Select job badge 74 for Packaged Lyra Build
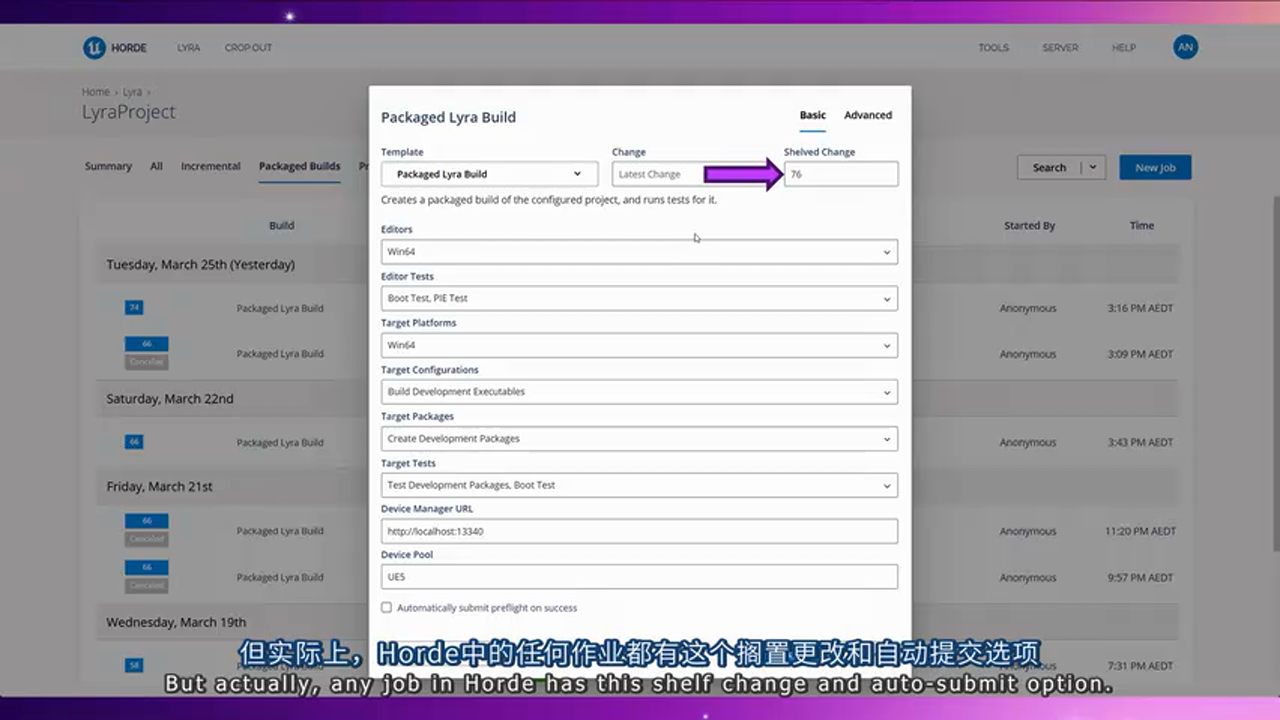The width and height of the screenshot is (1280, 720). click(x=133, y=307)
